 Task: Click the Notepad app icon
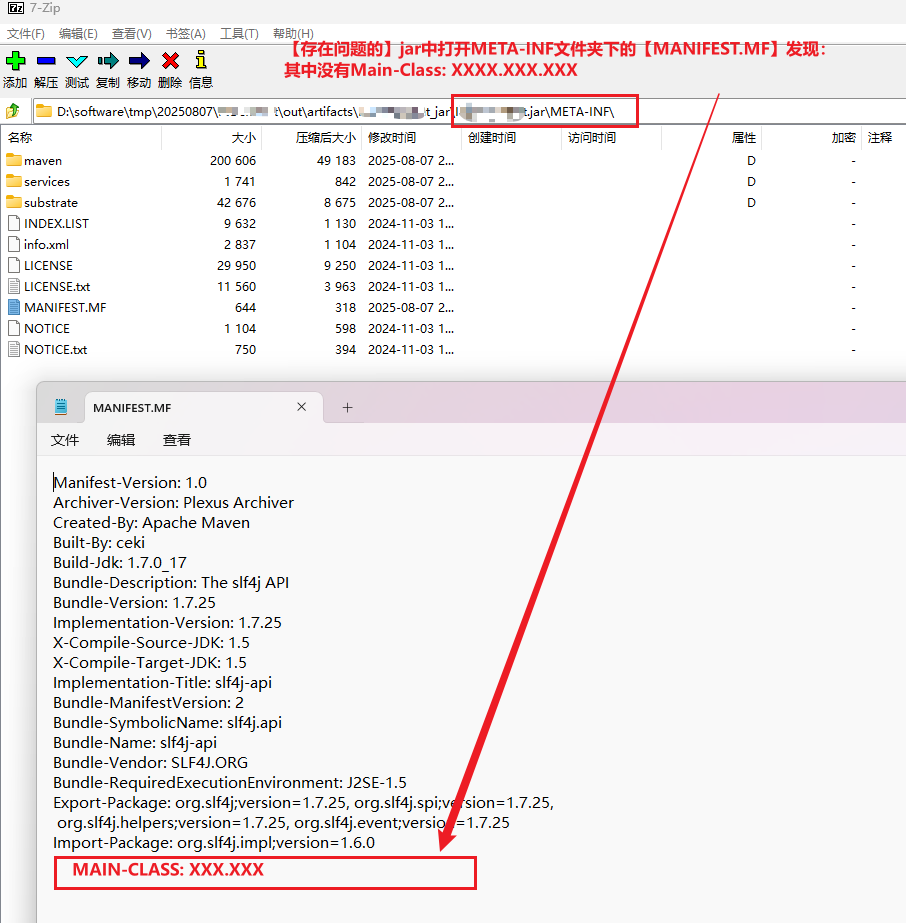click(x=61, y=407)
